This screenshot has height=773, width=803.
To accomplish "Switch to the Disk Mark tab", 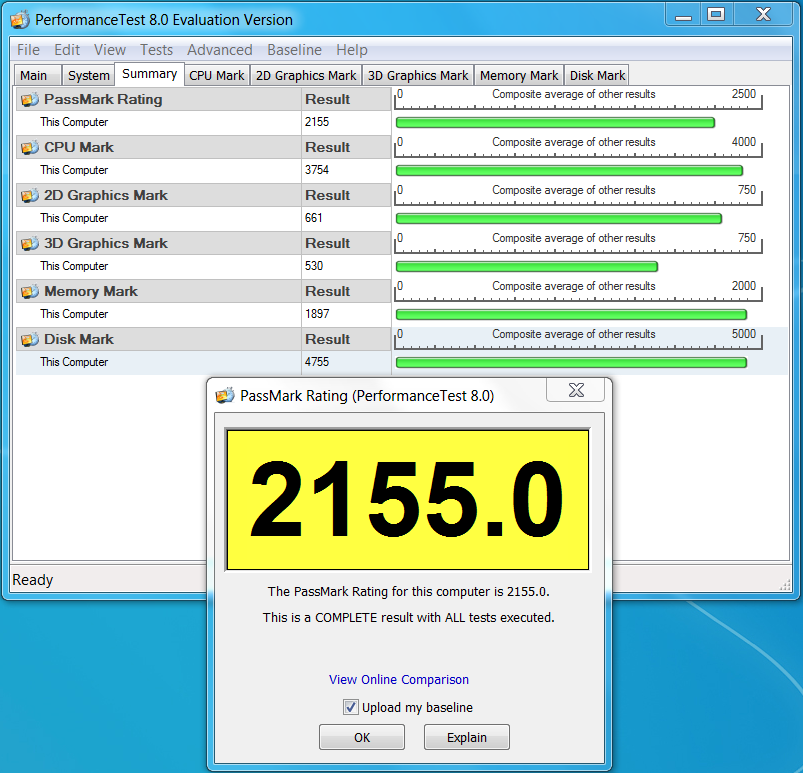I will click(x=597, y=75).
